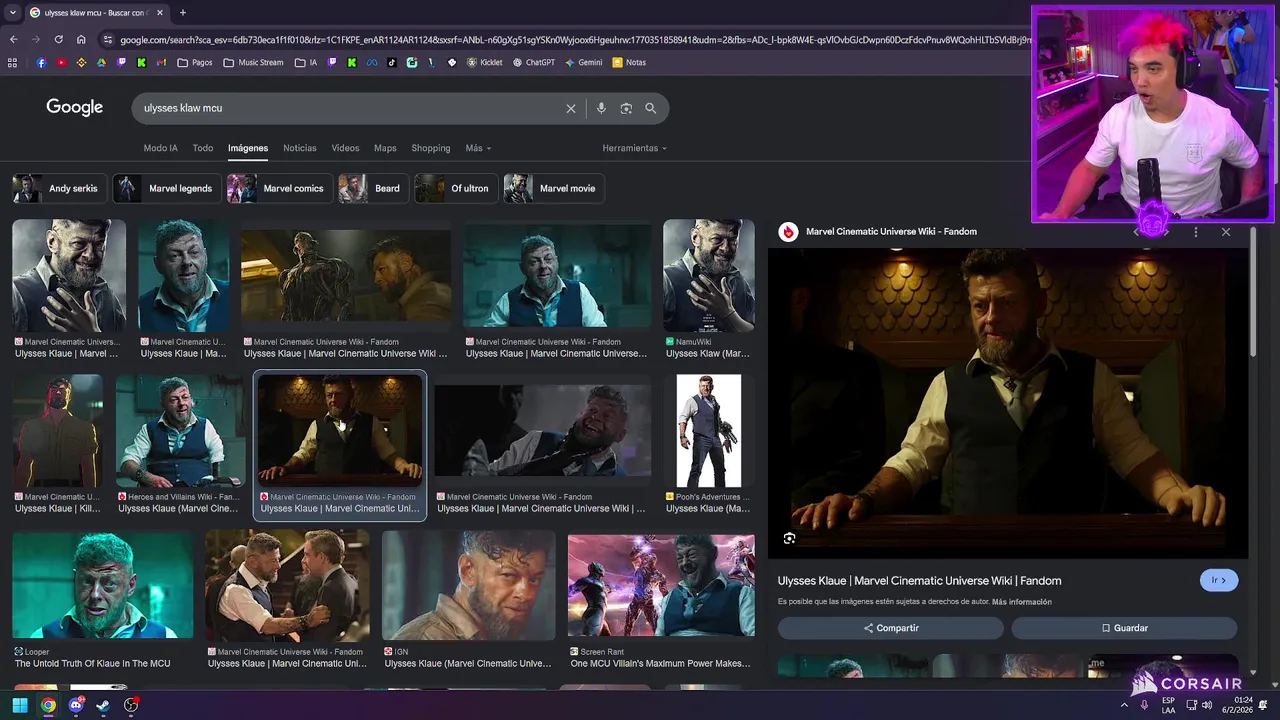
Task: Open Pooh's Adventures action figure thumbnail
Action: [x=709, y=431]
